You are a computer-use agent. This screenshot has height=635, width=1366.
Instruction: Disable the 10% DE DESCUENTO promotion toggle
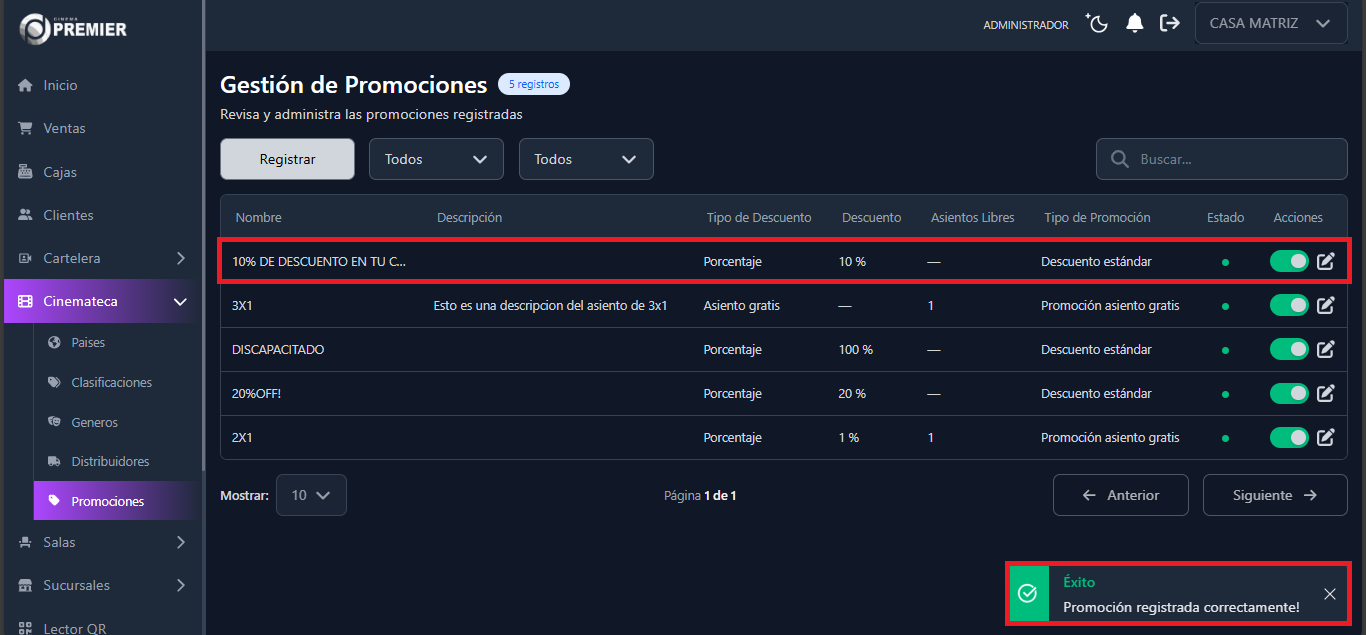pos(1289,261)
